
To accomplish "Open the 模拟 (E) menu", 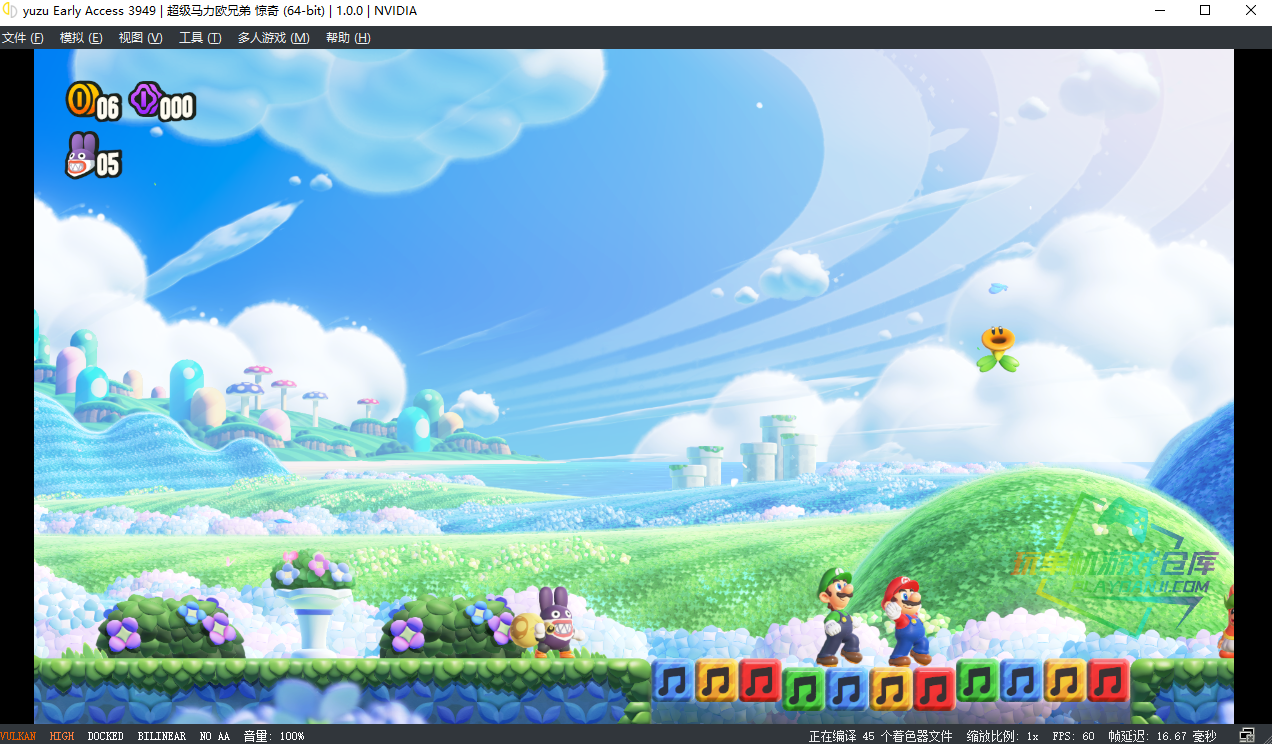I will point(81,38).
